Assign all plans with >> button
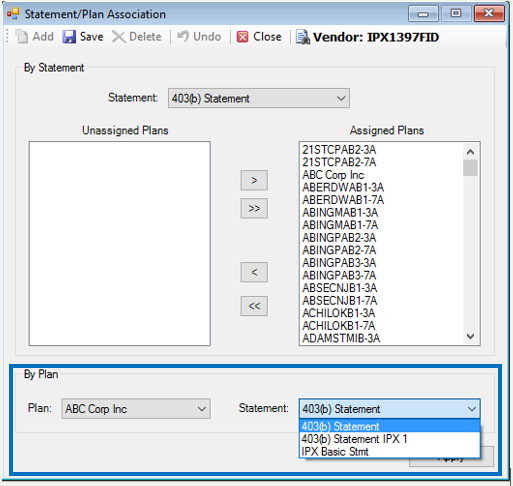Image resolution: width=513 pixels, height=486 pixels. click(x=254, y=208)
